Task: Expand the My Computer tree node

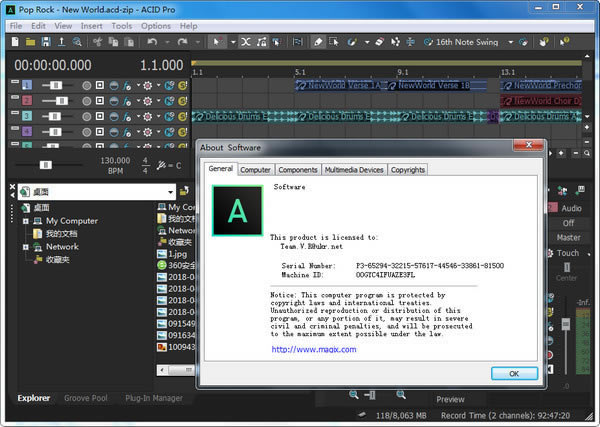Action: (x=26, y=221)
